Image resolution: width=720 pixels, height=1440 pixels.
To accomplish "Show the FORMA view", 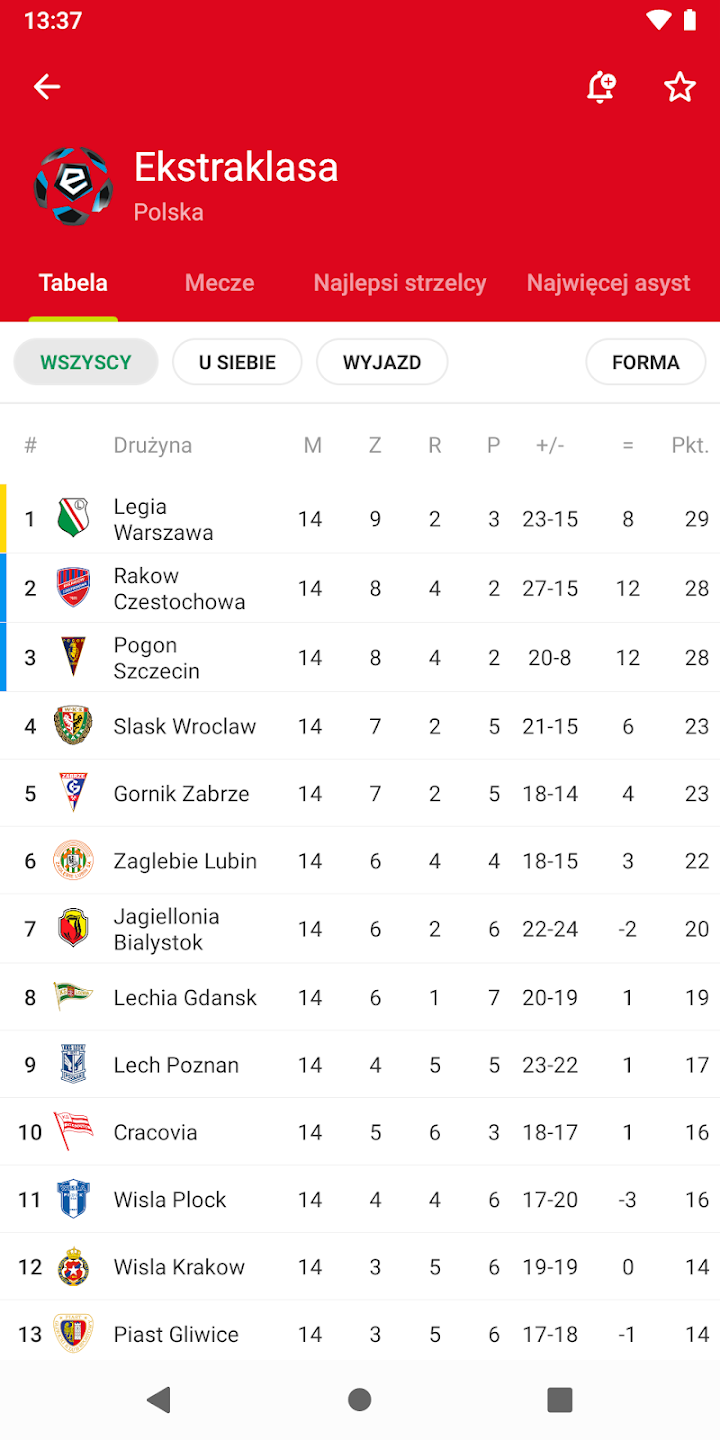I will coord(645,362).
